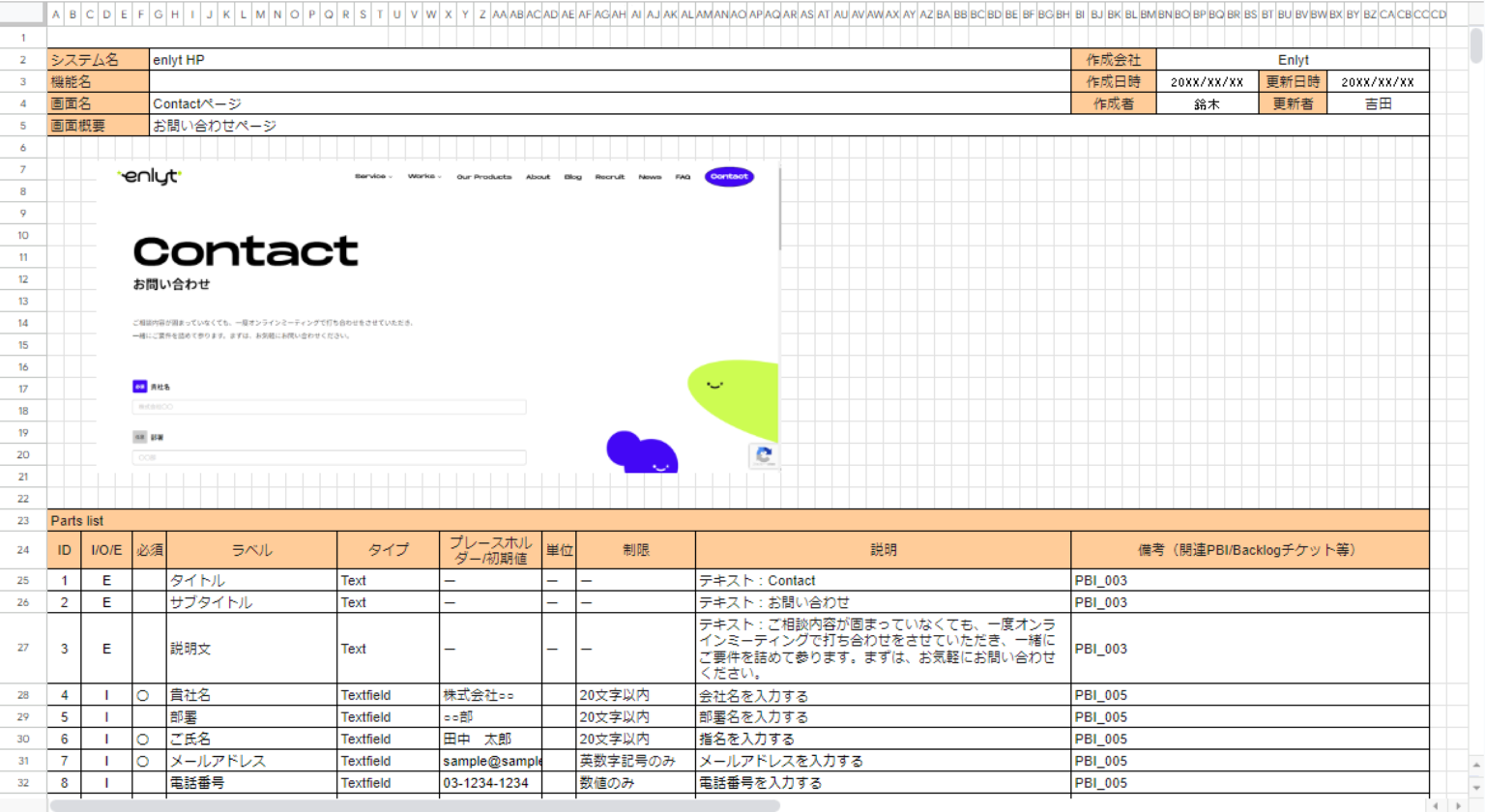Click the enlyt logo in the page header
Image resolution: width=1485 pixels, height=812 pixels.
(150, 177)
